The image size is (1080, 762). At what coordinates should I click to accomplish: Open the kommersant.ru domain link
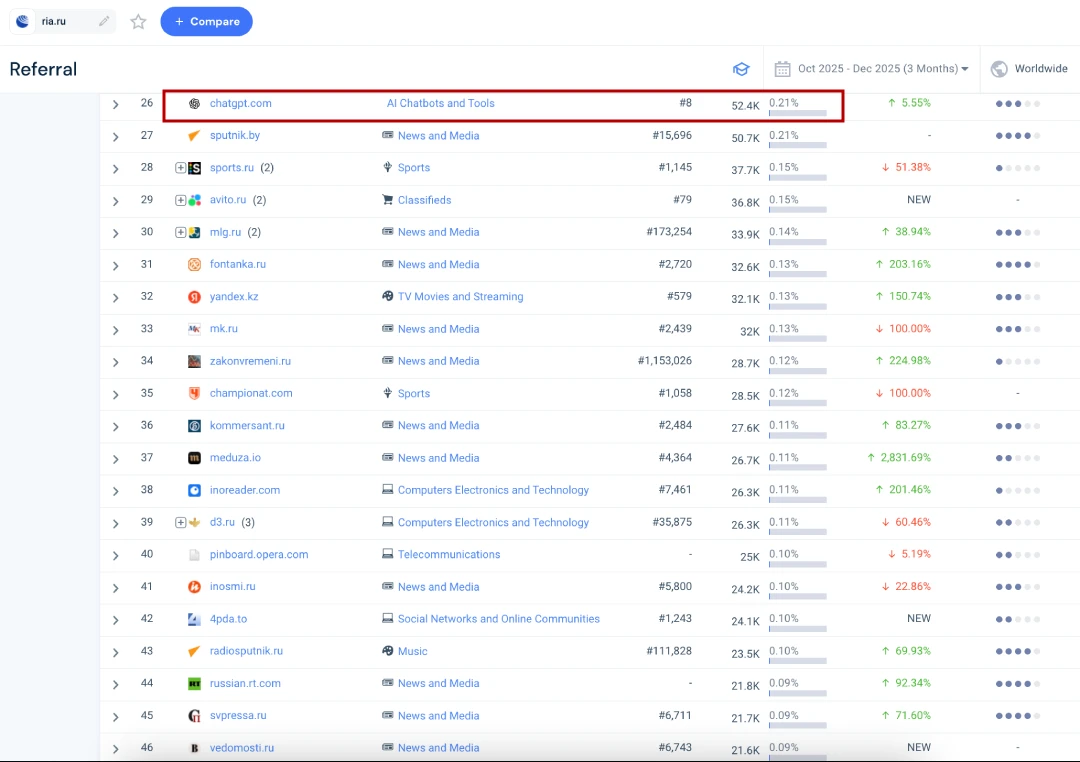247,426
